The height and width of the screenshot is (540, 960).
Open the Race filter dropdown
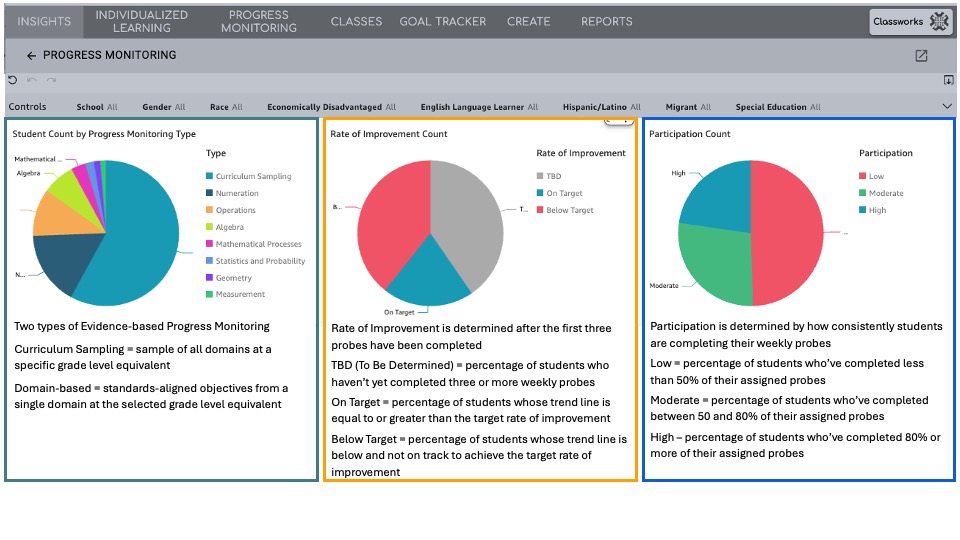click(226, 107)
